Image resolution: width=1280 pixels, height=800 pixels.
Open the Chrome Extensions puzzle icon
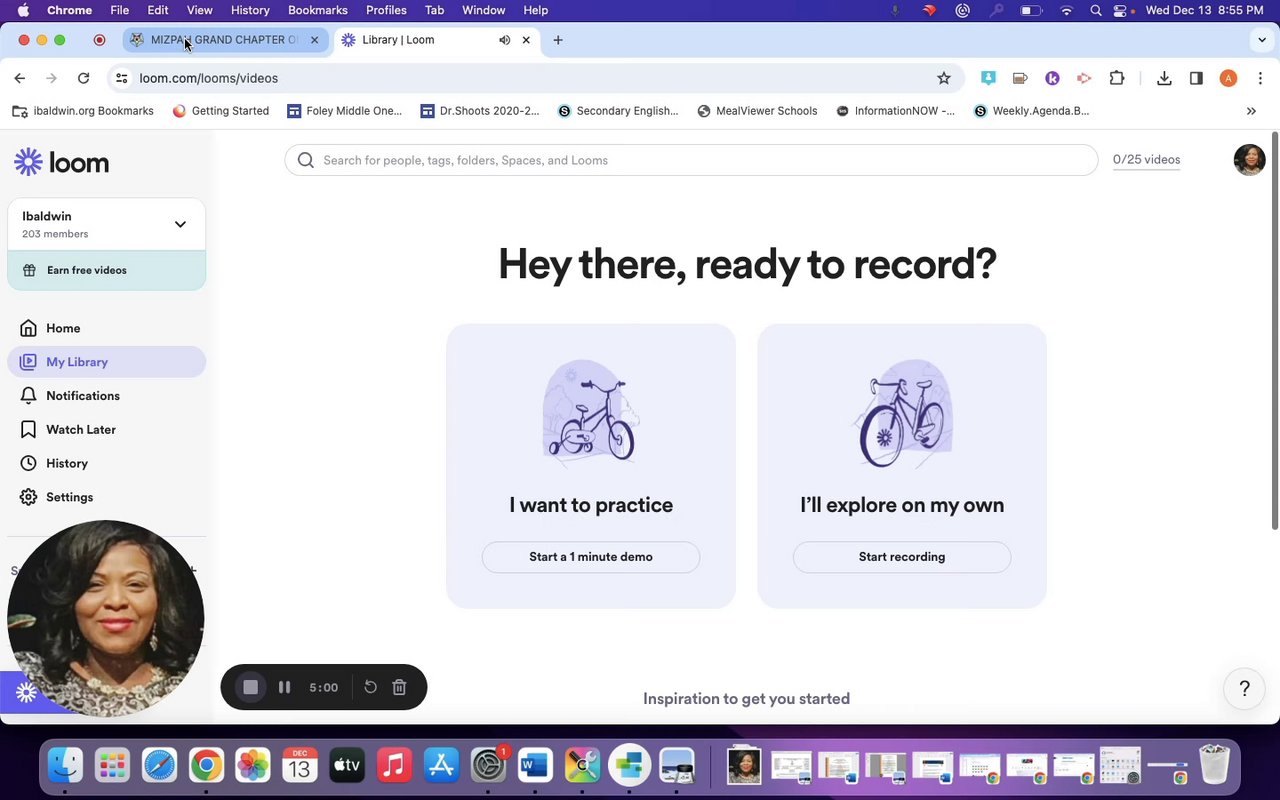tap(1117, 78)
